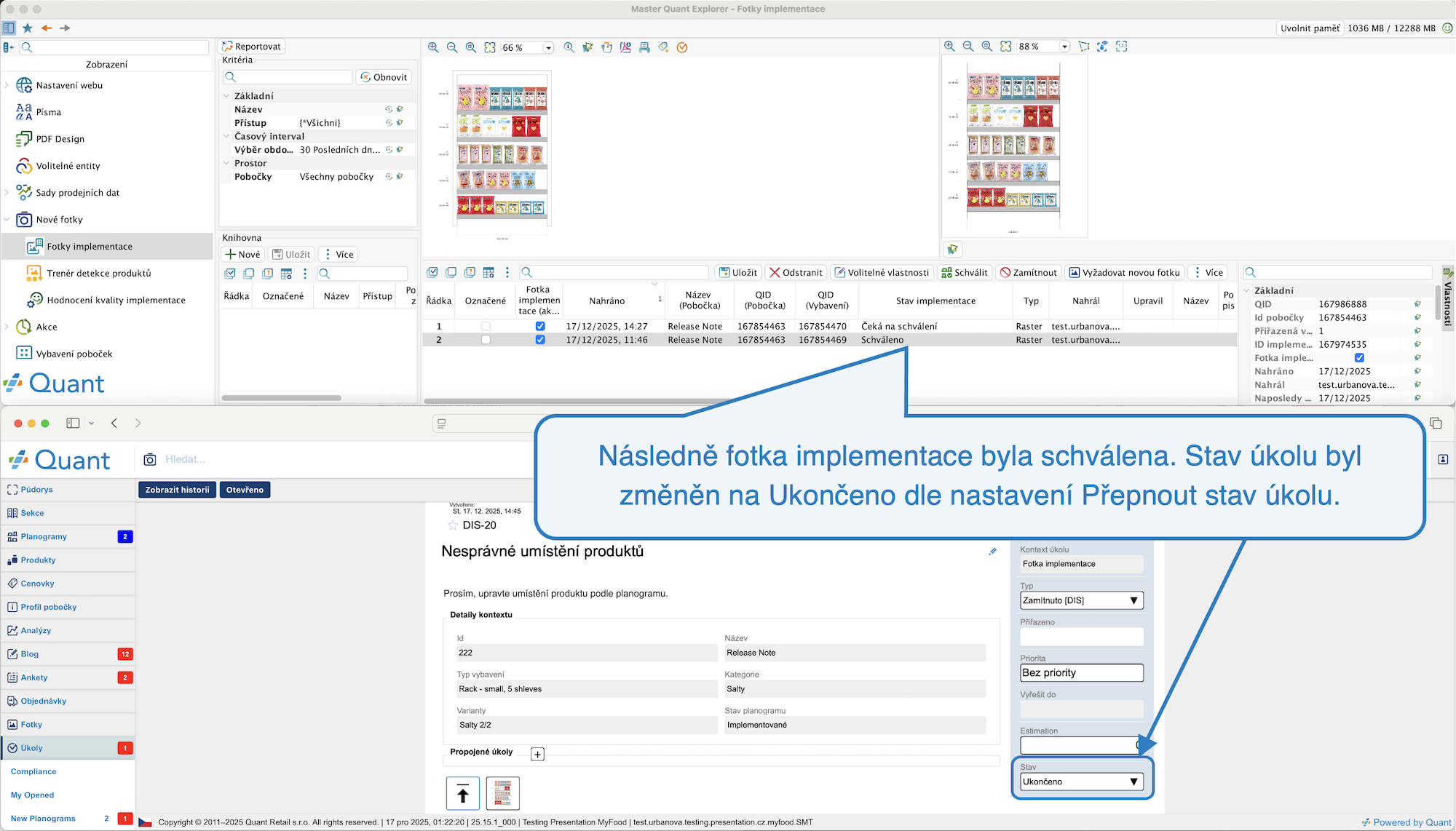The width and height of the screenshot is (1456, 831).
Task: Click the Knihovna panel horizontal scrollbar
Action: tap(282, 398)
